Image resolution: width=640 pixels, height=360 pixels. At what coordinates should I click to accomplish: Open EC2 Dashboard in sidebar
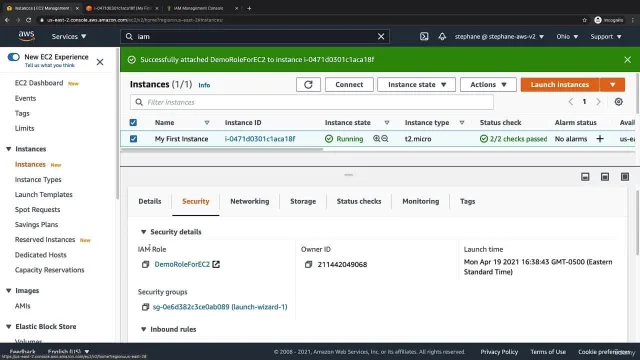click(39, 83)
